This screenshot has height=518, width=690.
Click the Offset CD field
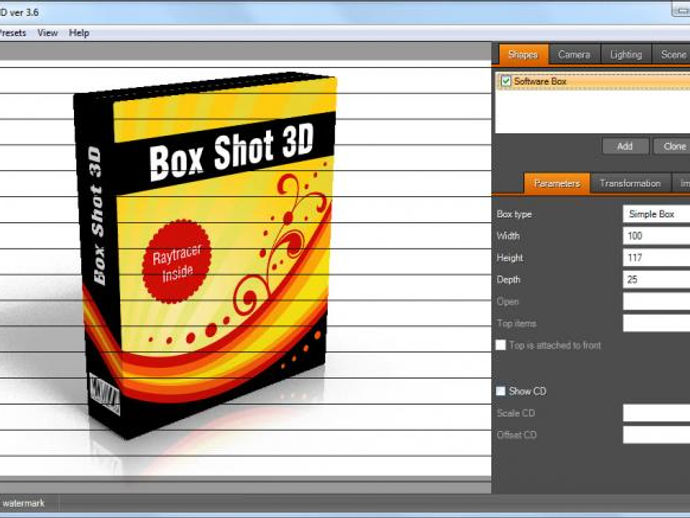click(x=656, y=435)
